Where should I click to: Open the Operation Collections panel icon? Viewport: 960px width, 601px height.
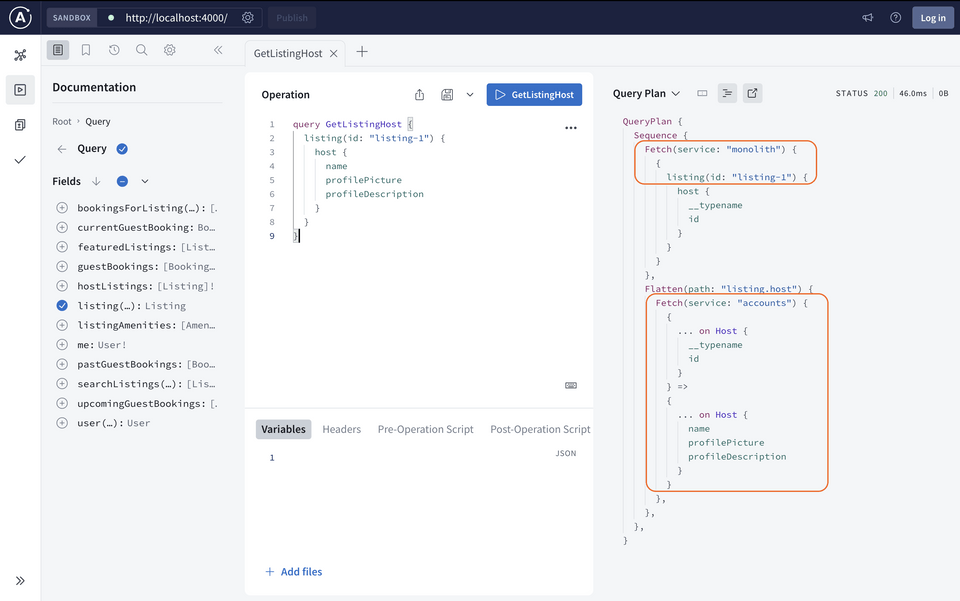tap(20, 125)
